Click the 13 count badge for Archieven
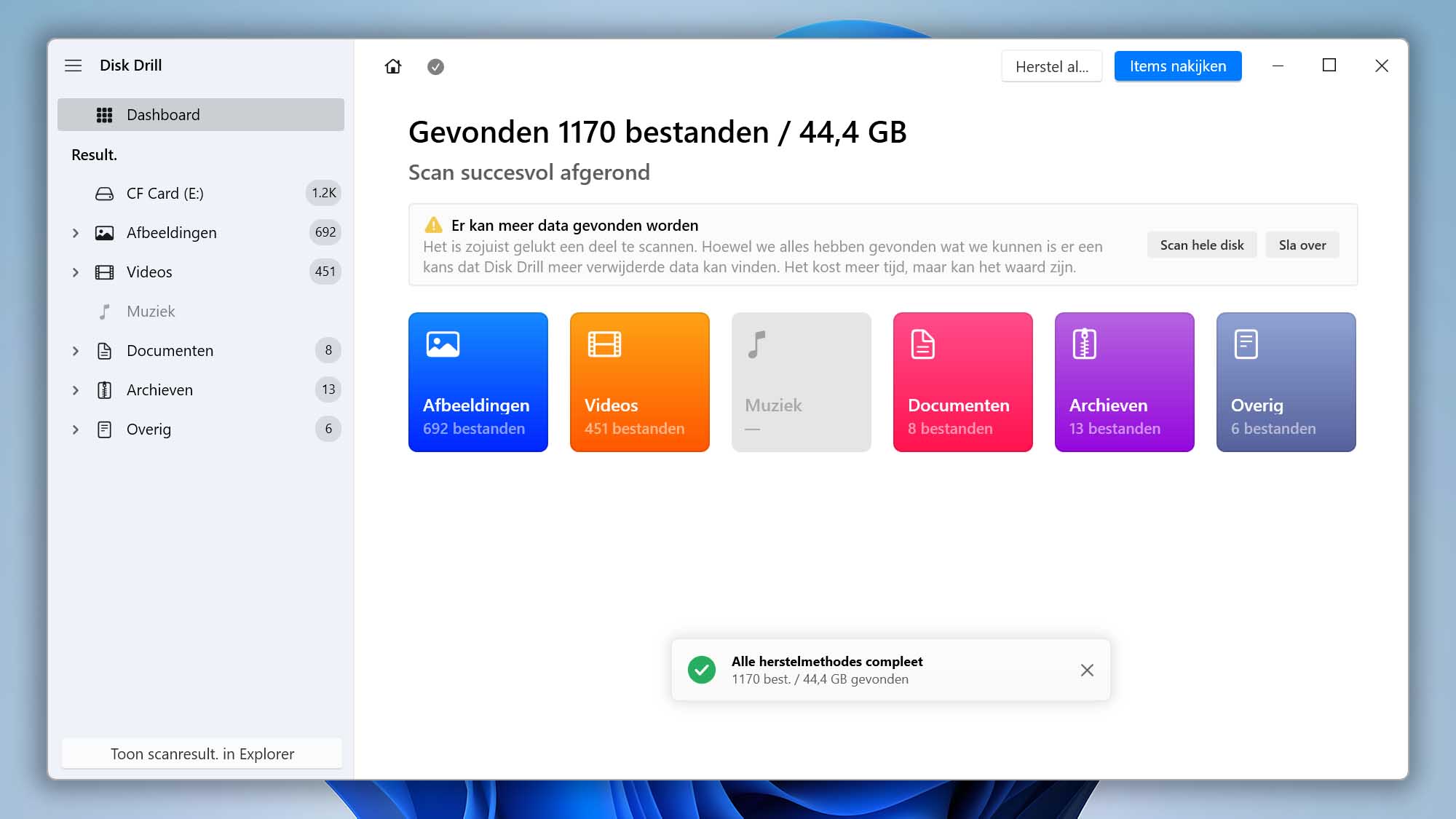This screenshot has height=819, width=1456. 328,389
